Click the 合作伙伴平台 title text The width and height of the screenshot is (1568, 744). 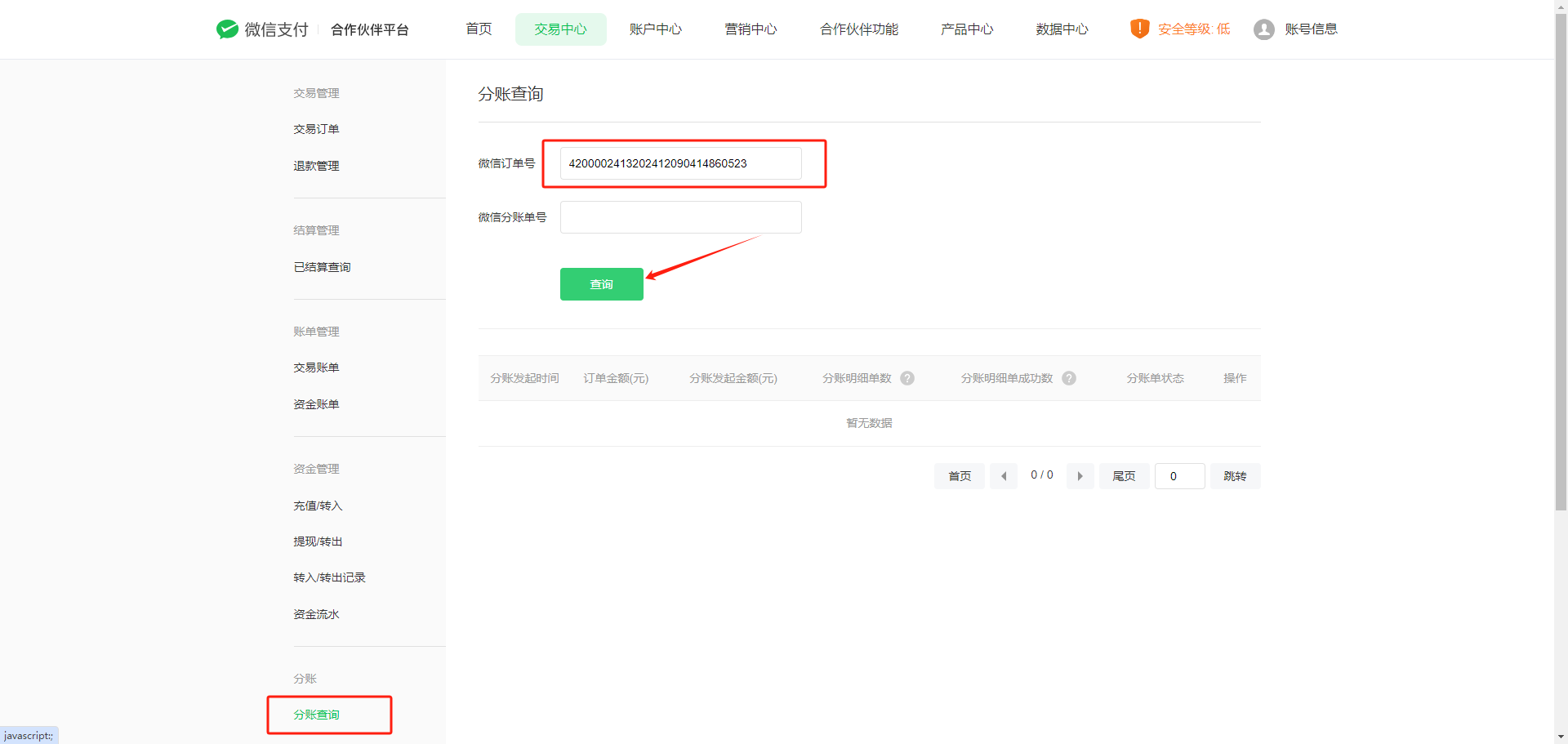(370, 29)
